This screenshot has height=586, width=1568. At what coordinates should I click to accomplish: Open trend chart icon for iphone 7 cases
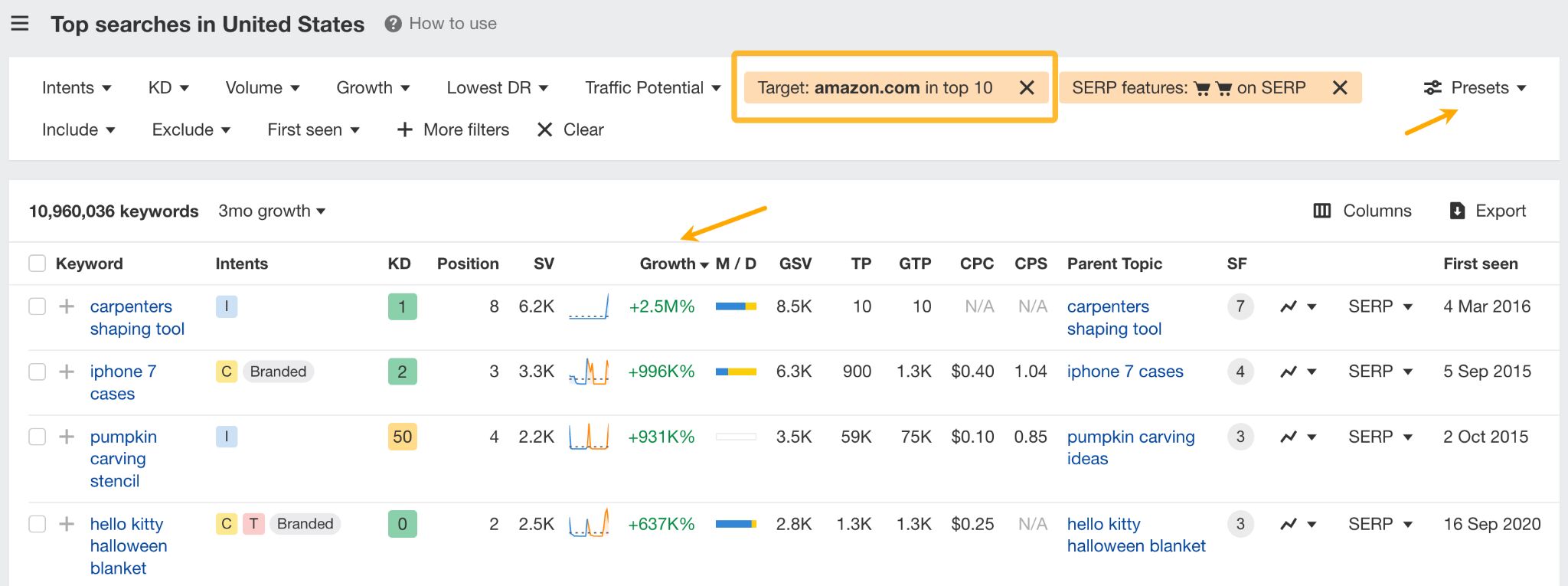pos(1289,372)
